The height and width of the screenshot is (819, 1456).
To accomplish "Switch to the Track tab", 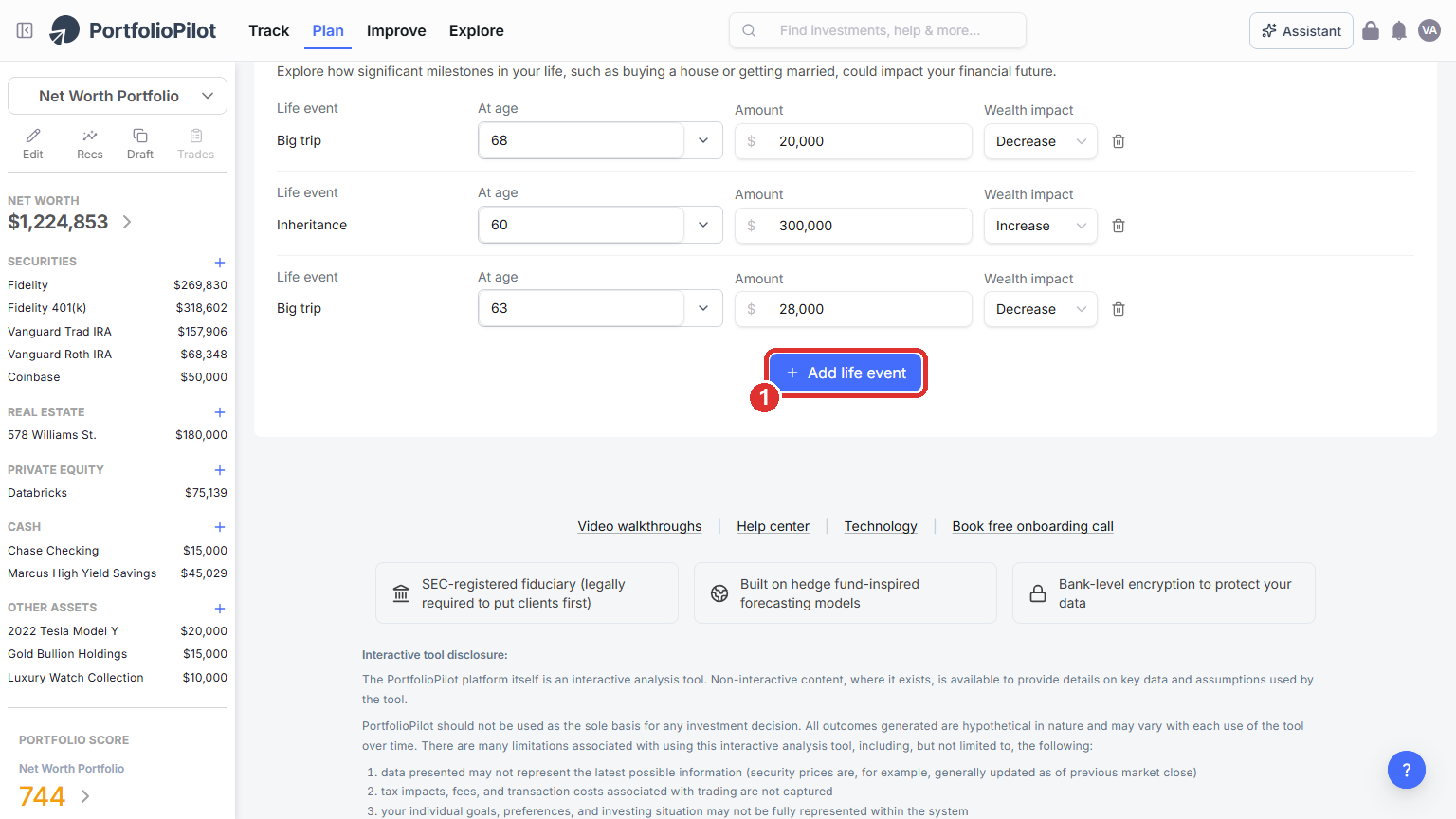I will 268,30.
